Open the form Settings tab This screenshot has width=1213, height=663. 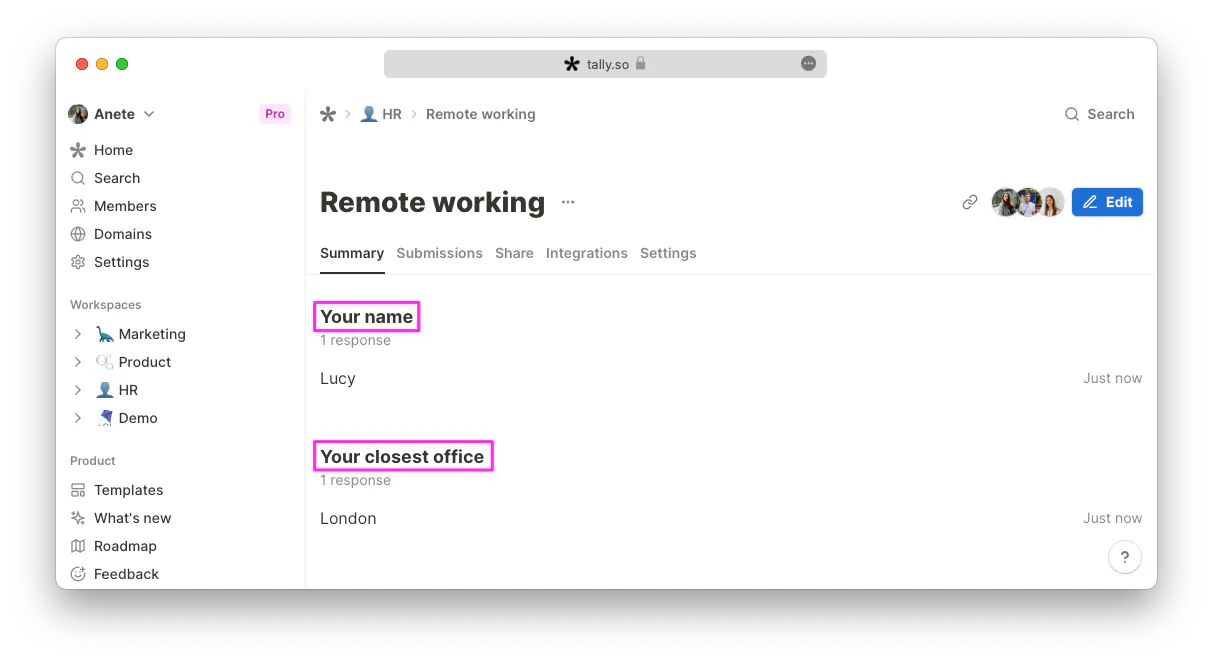[668, 254]
